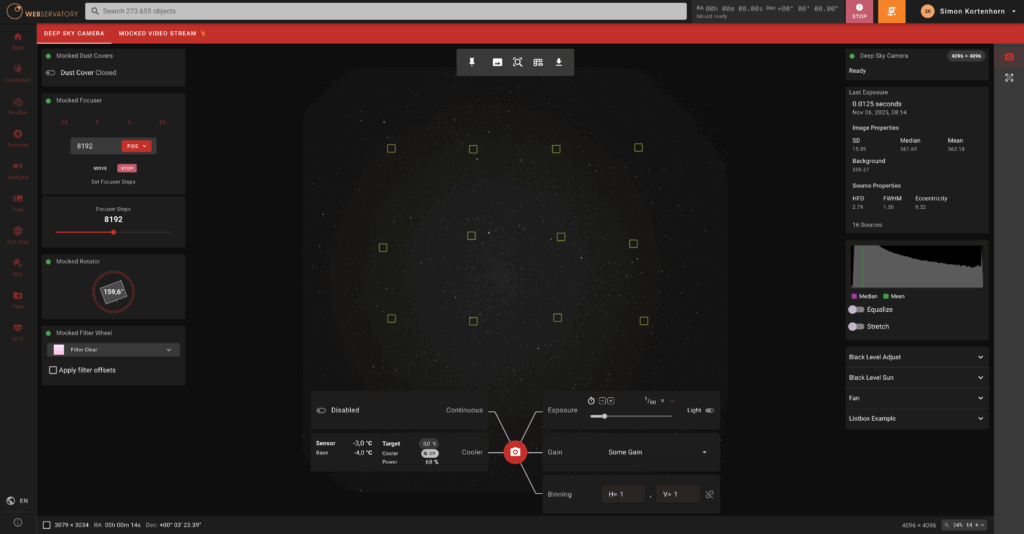The height and width of the screenshot is (534, 1024).
Task: Click the binning link/unlink icon
Action: click(709, 494)
